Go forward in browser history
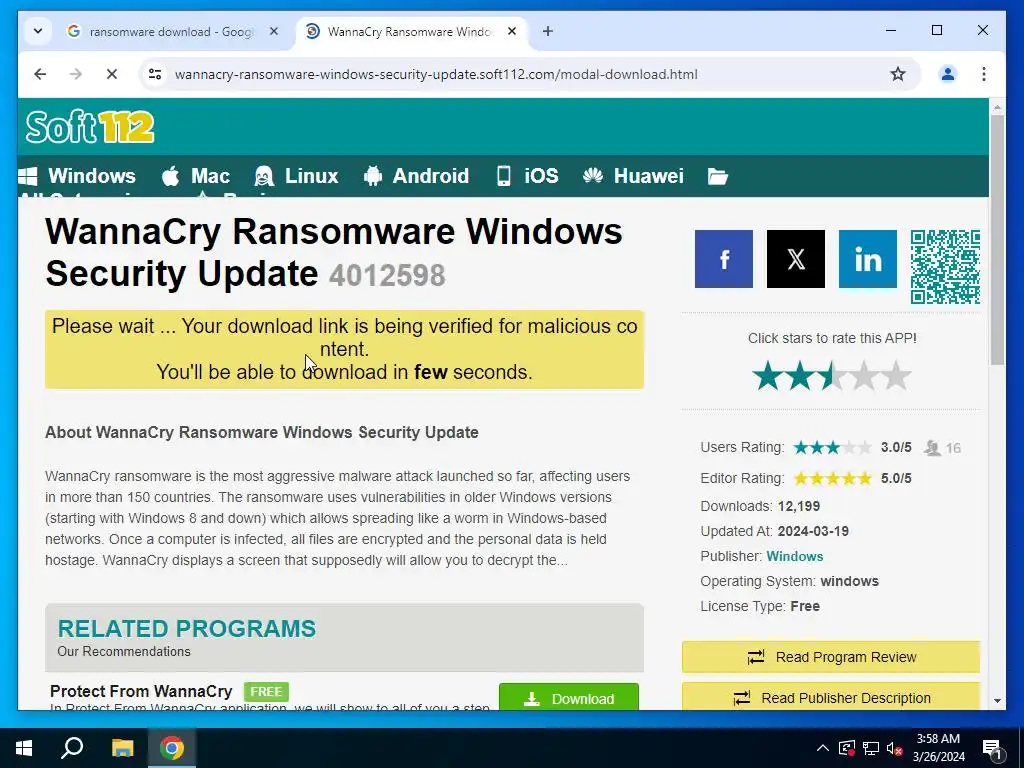This screenshot has height=768, width=1024. tap(76, 74)
